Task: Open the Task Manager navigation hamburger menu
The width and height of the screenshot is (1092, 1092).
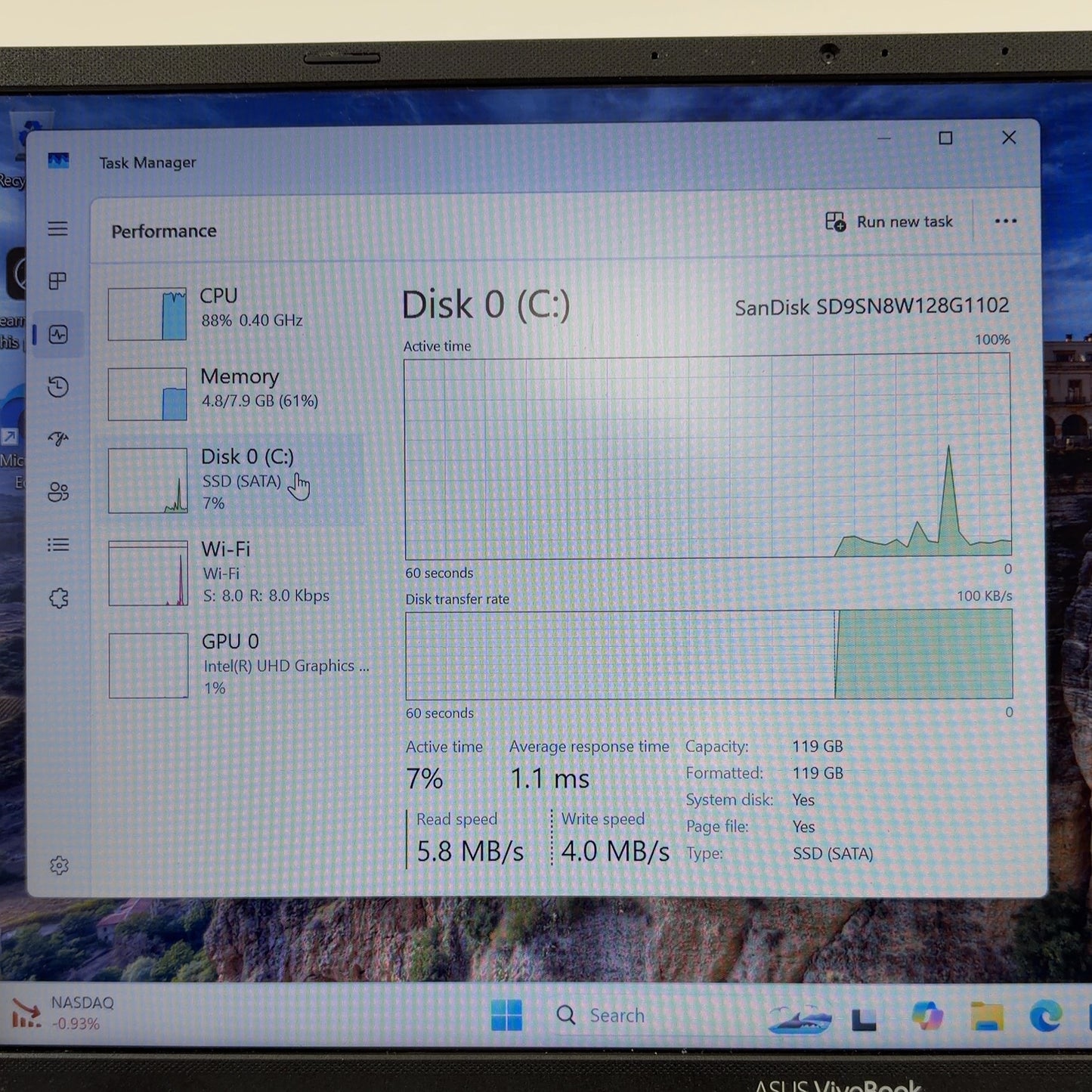Action: (x=57, y=228)
